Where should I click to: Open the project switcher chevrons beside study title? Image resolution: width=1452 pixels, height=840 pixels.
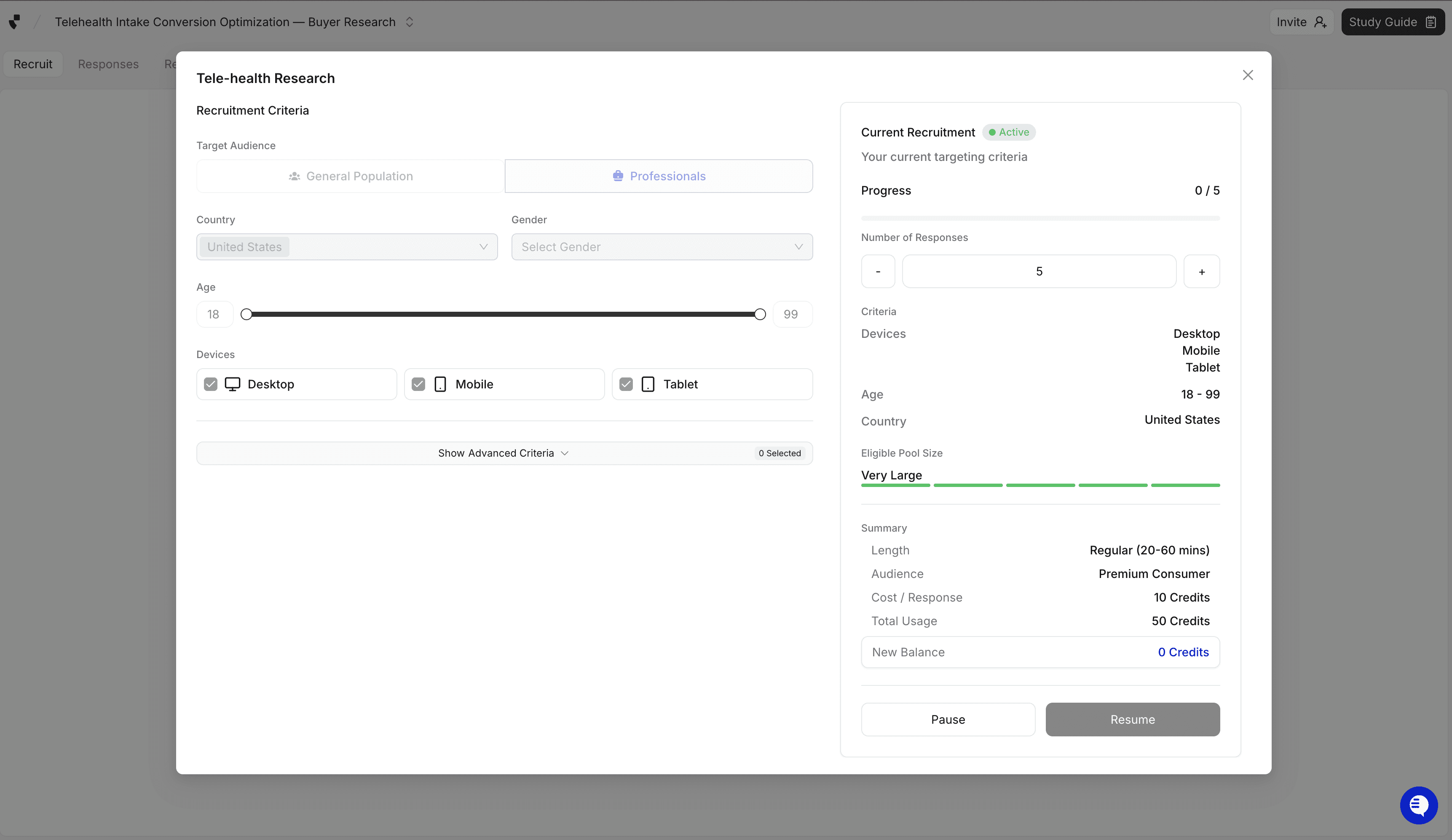(x=410, y=22)
